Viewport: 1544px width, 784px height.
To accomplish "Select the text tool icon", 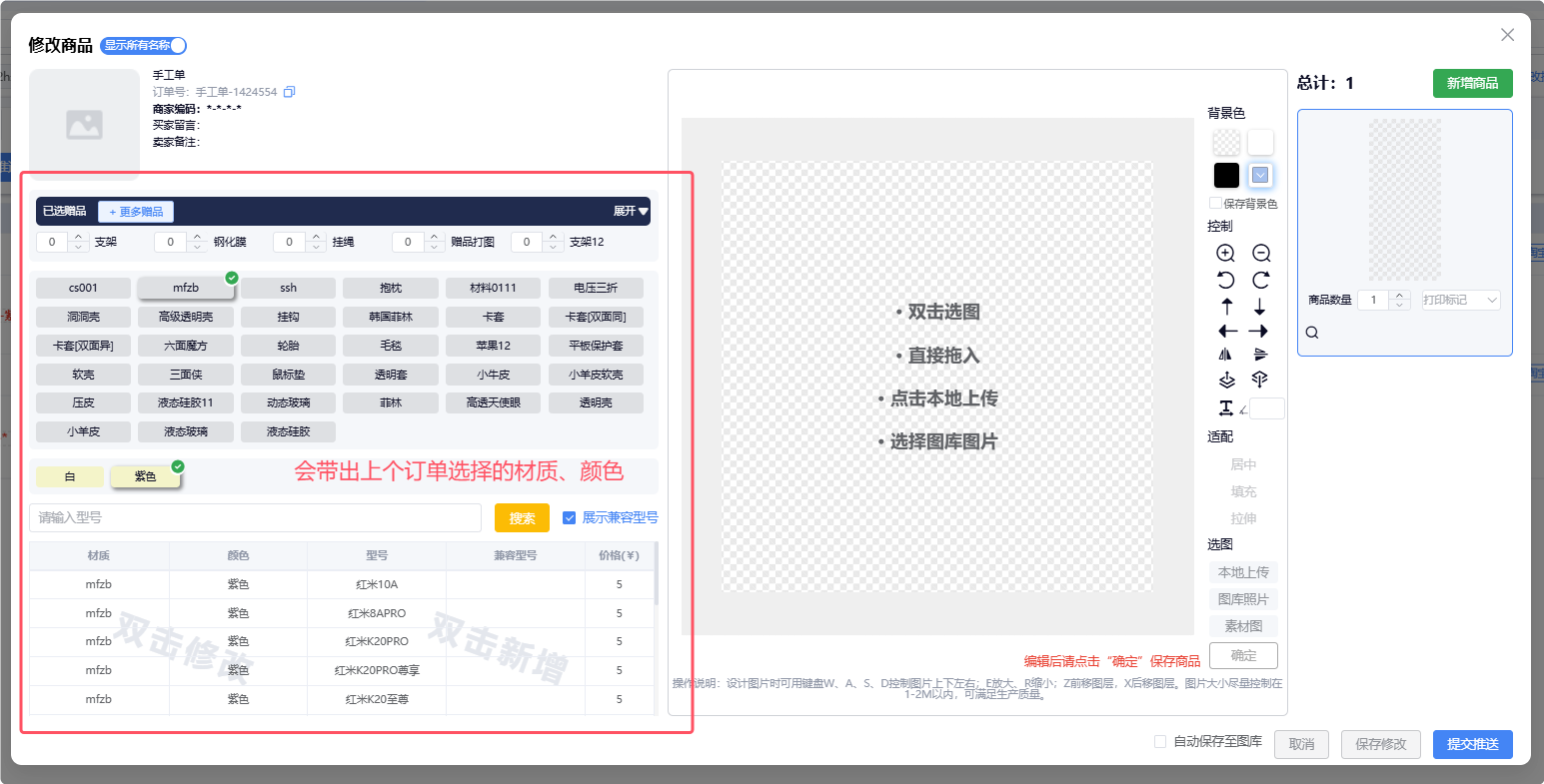I will (x=1226, y=407).
